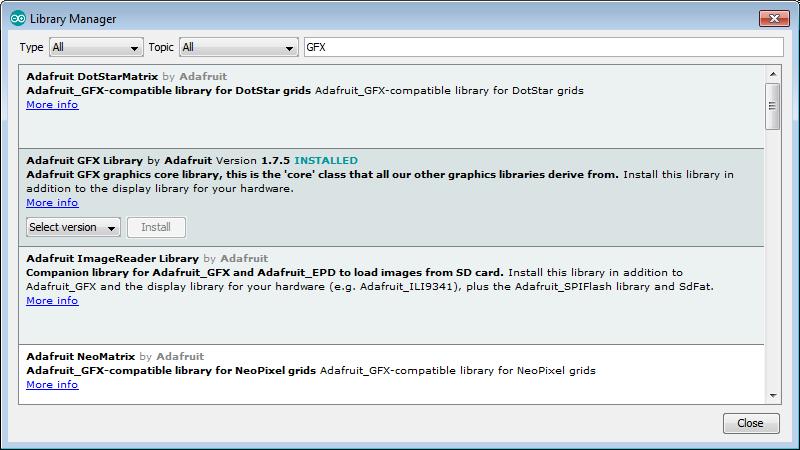Close Library Manager with red X button
The image size is (800, 450).
tap(774, 18)
